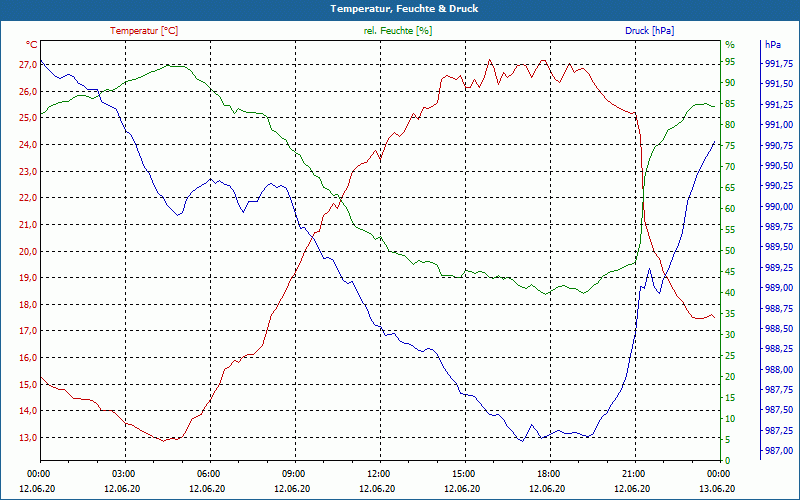Click the 80 humidity axis value

point(730,125)
